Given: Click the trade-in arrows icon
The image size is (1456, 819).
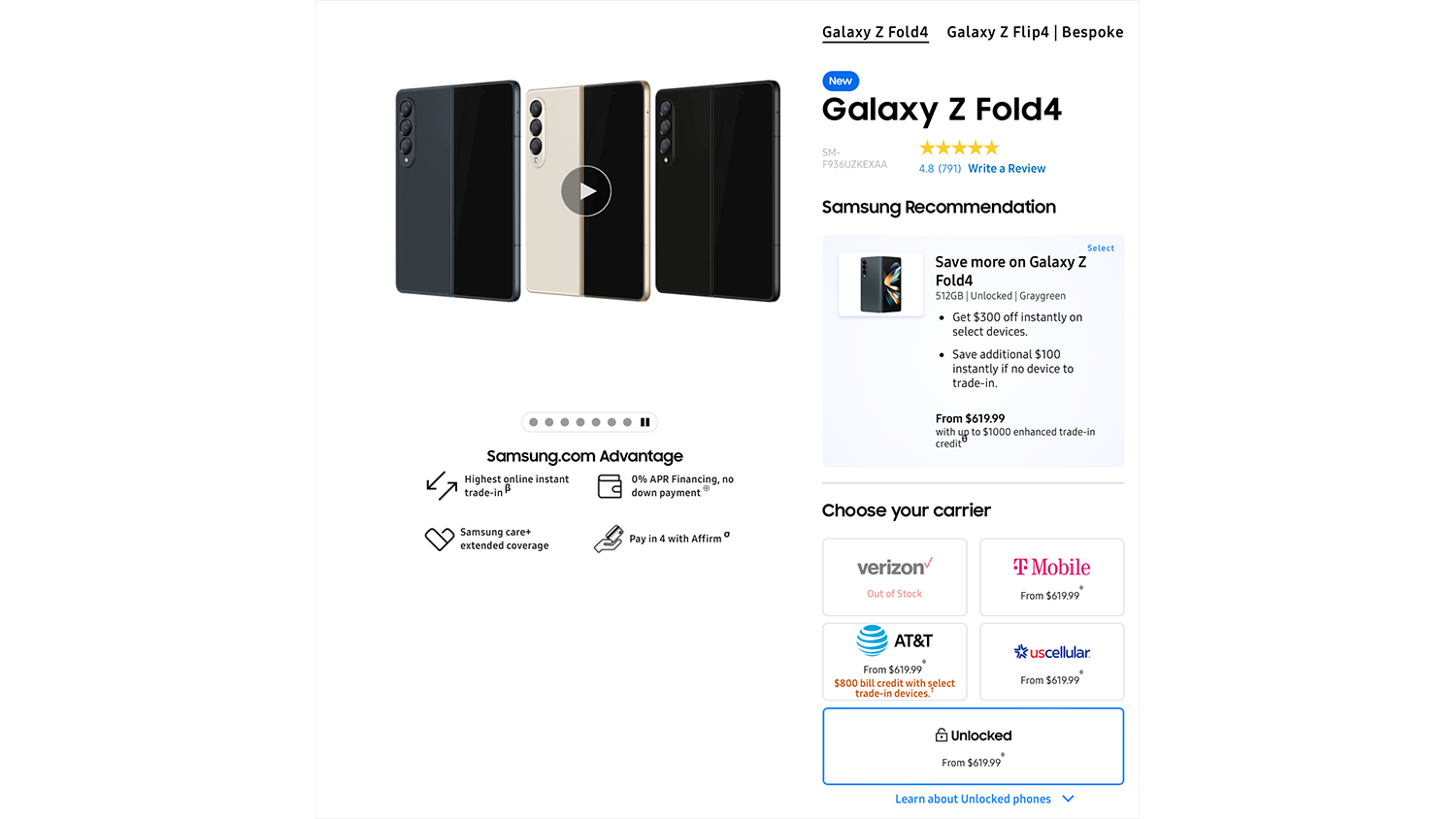Looking at the screenshot, I should coord(442,485).
